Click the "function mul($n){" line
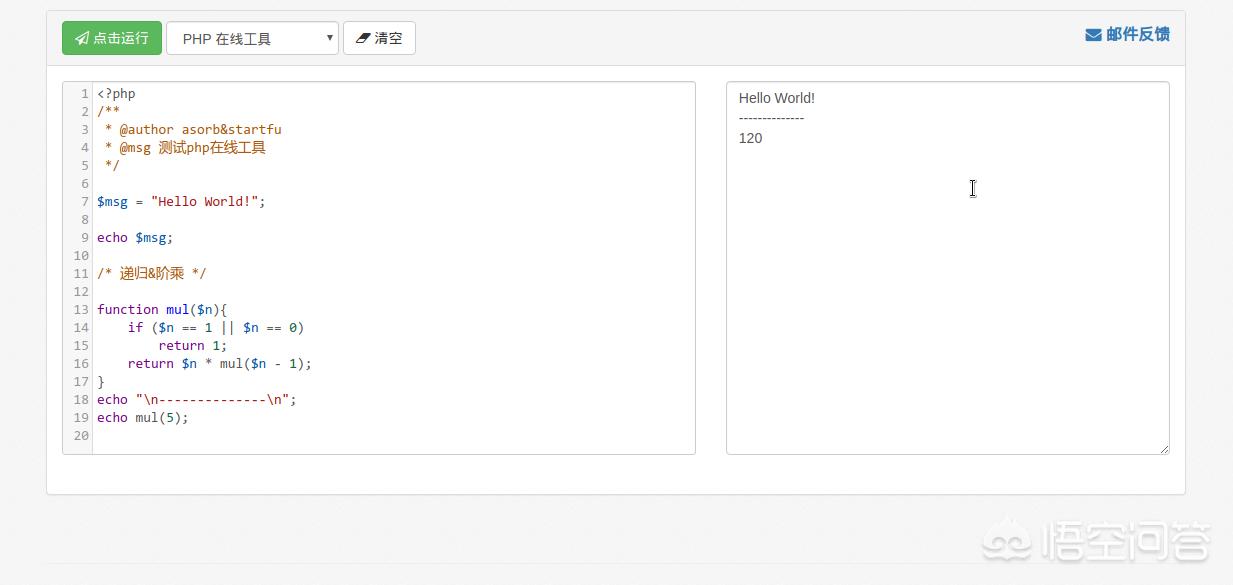 pos(162,310)
